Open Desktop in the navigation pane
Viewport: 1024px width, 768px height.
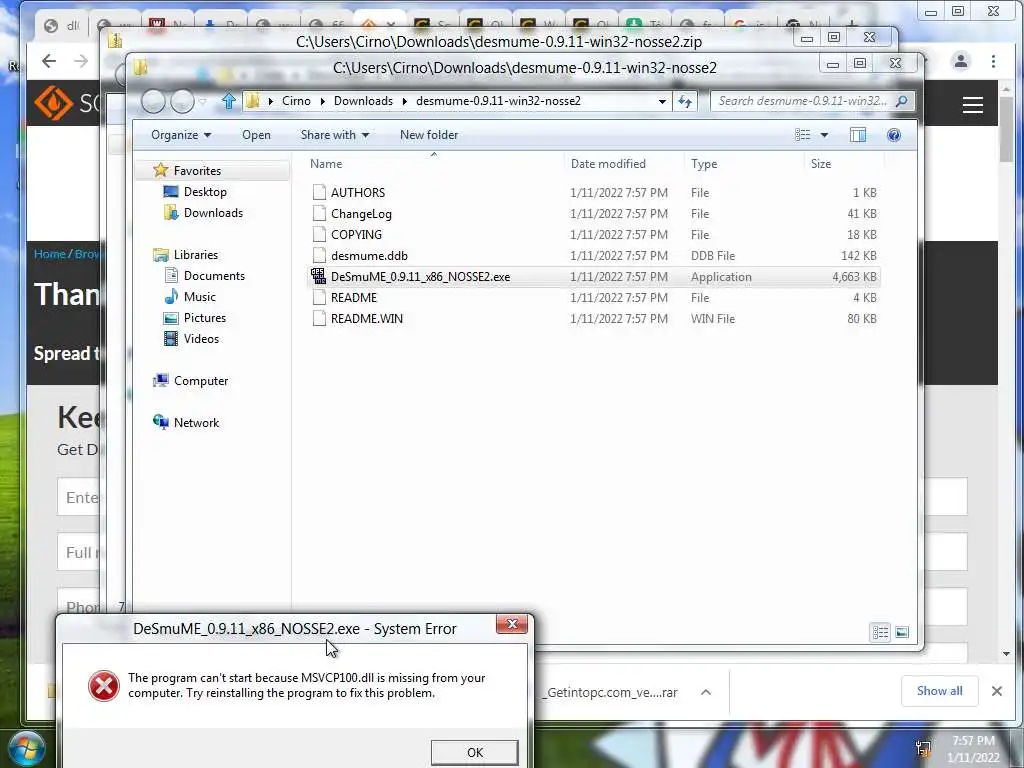205,191
